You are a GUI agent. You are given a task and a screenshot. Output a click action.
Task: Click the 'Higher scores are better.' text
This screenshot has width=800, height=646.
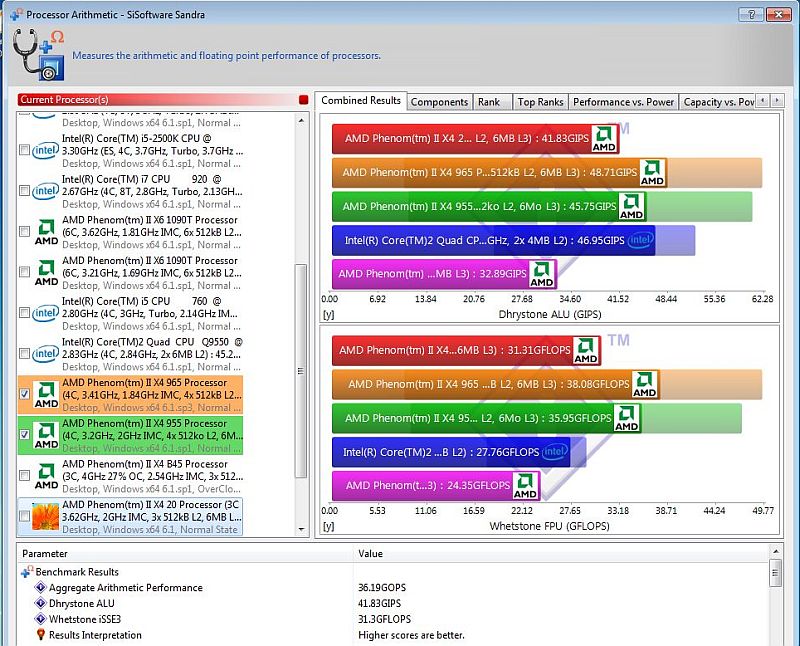(x=411, y=635)
